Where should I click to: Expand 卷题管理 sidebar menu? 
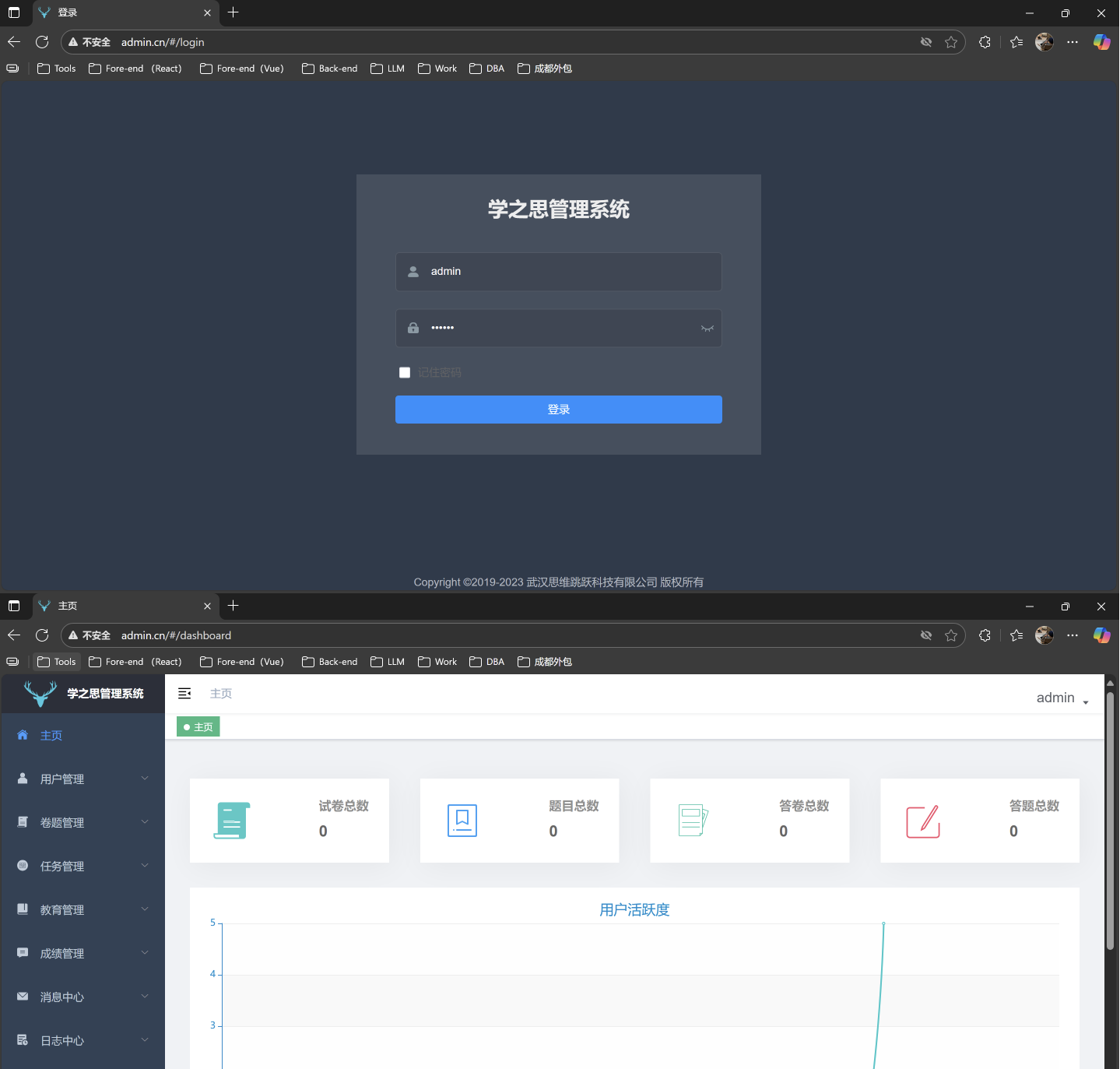click(x=83, y=823)
